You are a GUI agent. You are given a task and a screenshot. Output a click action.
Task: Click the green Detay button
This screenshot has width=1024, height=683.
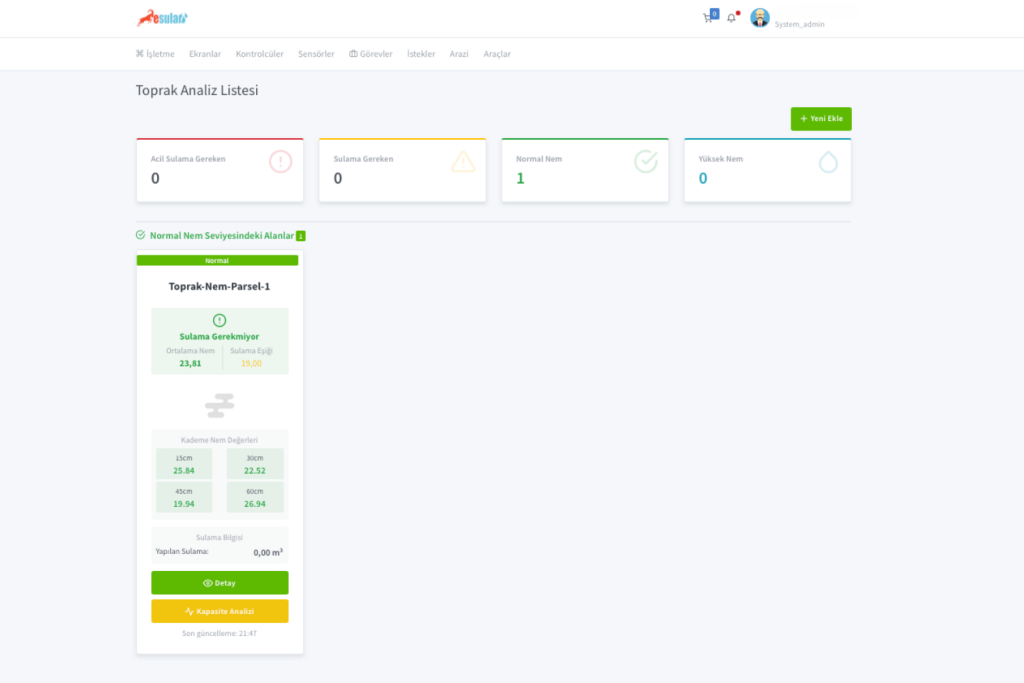219,583
